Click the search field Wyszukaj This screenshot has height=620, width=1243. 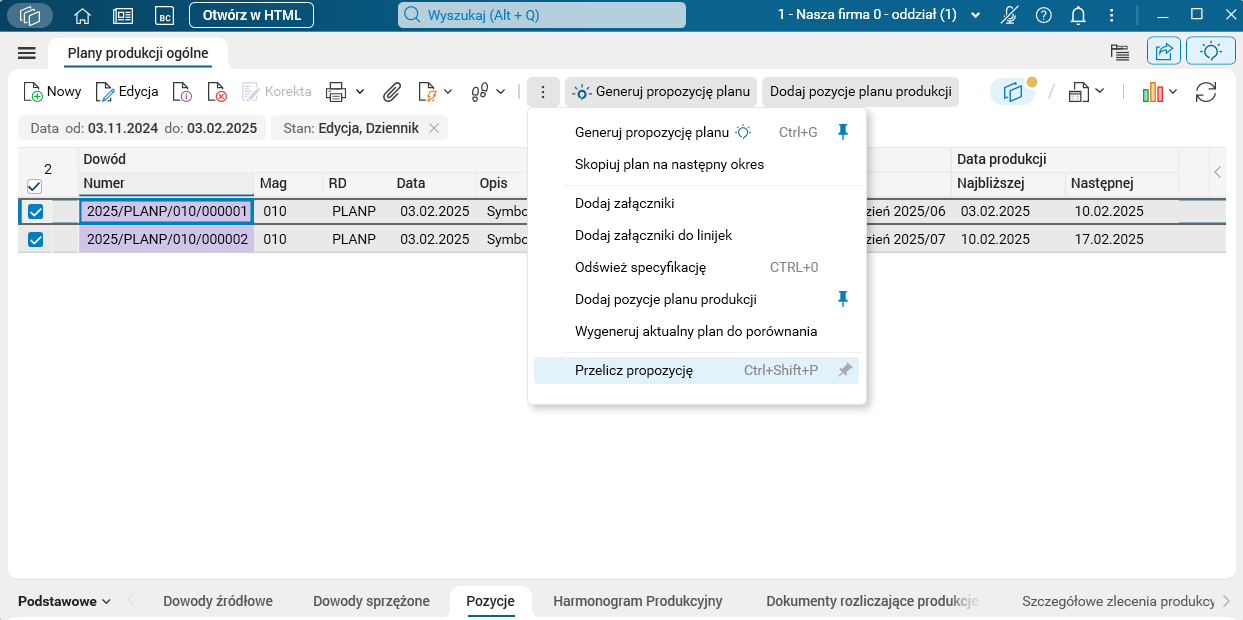click(x=542, y=15)
